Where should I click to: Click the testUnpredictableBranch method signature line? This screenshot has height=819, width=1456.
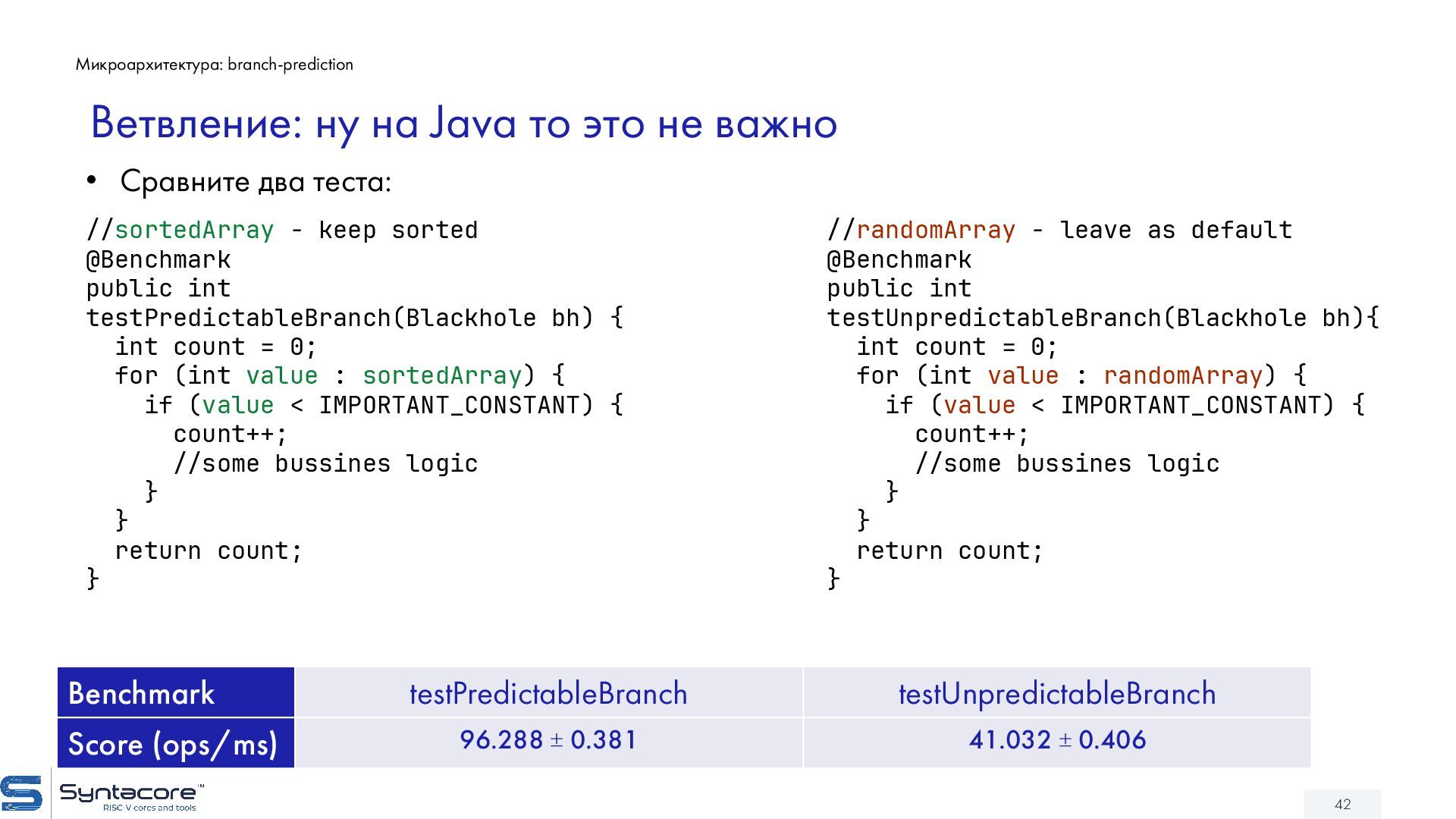tap(1103, 318)
